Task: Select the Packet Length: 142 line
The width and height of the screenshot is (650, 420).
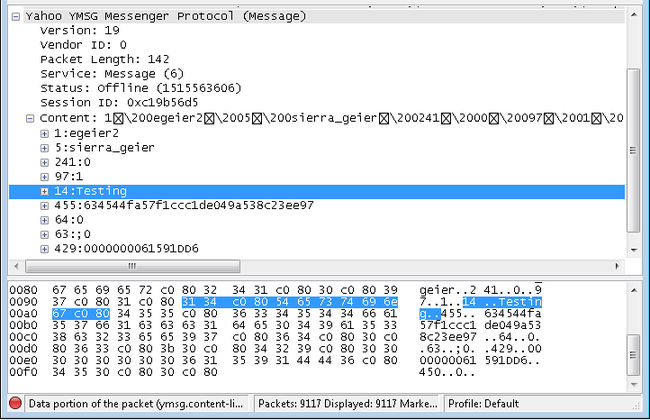Action: coord(104,59)
